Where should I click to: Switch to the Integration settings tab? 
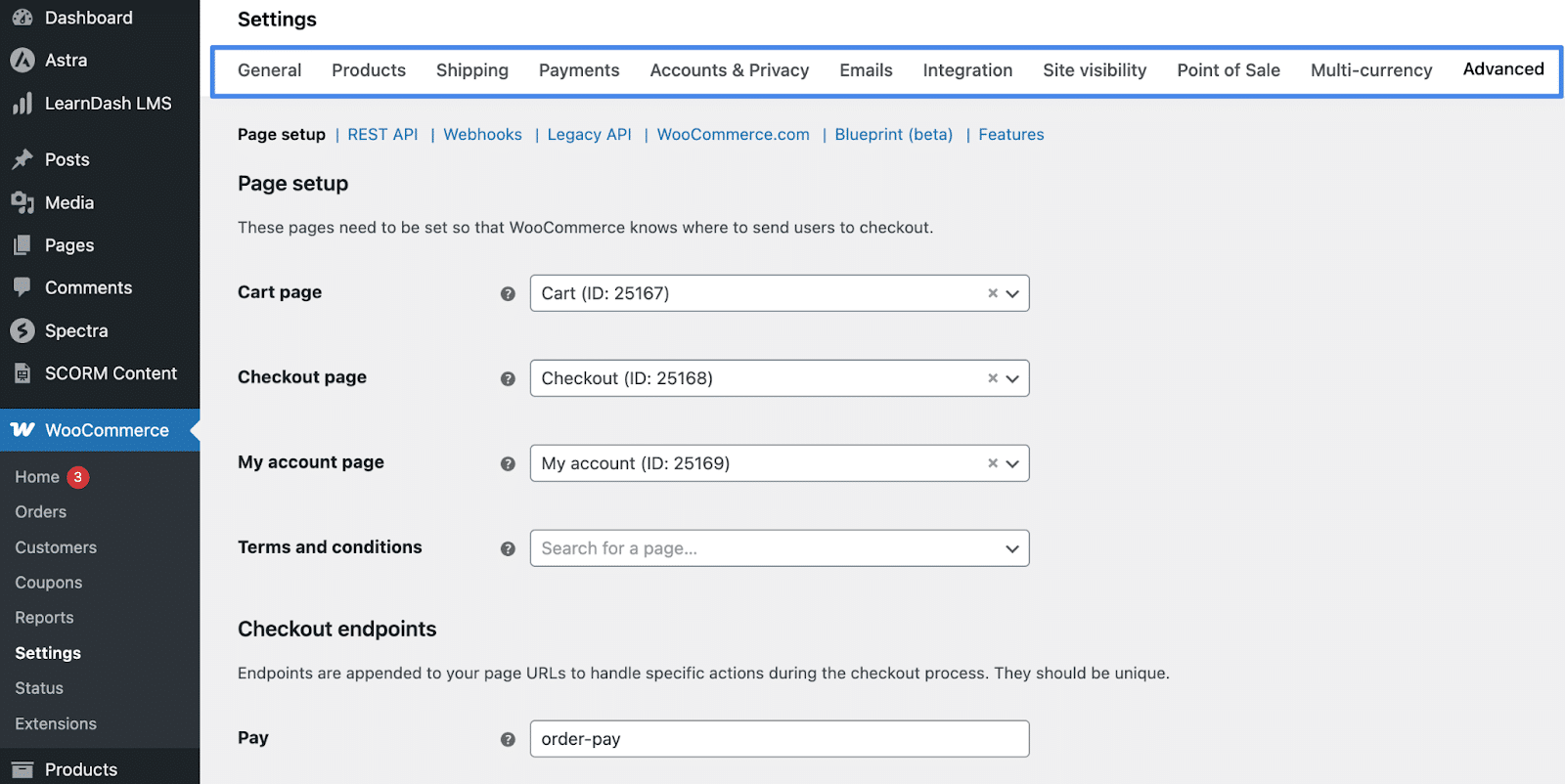tap(967, 70)
